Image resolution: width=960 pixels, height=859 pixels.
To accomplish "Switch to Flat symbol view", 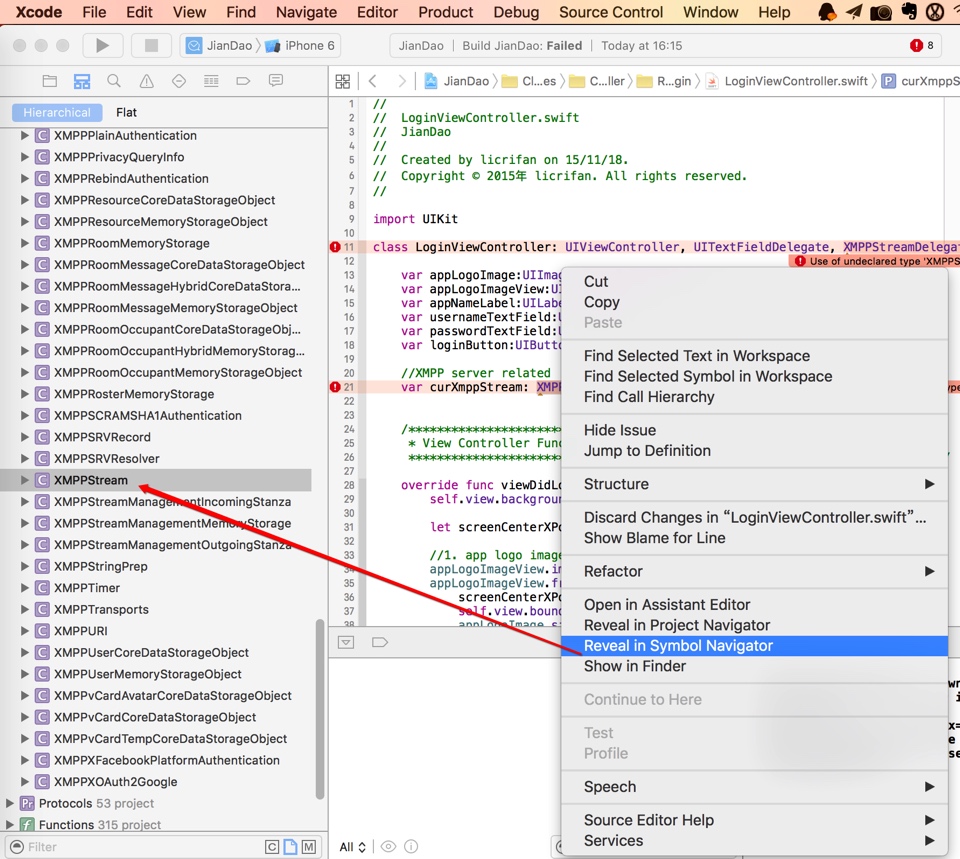I will pyautogui.click(x=126, y=112).
